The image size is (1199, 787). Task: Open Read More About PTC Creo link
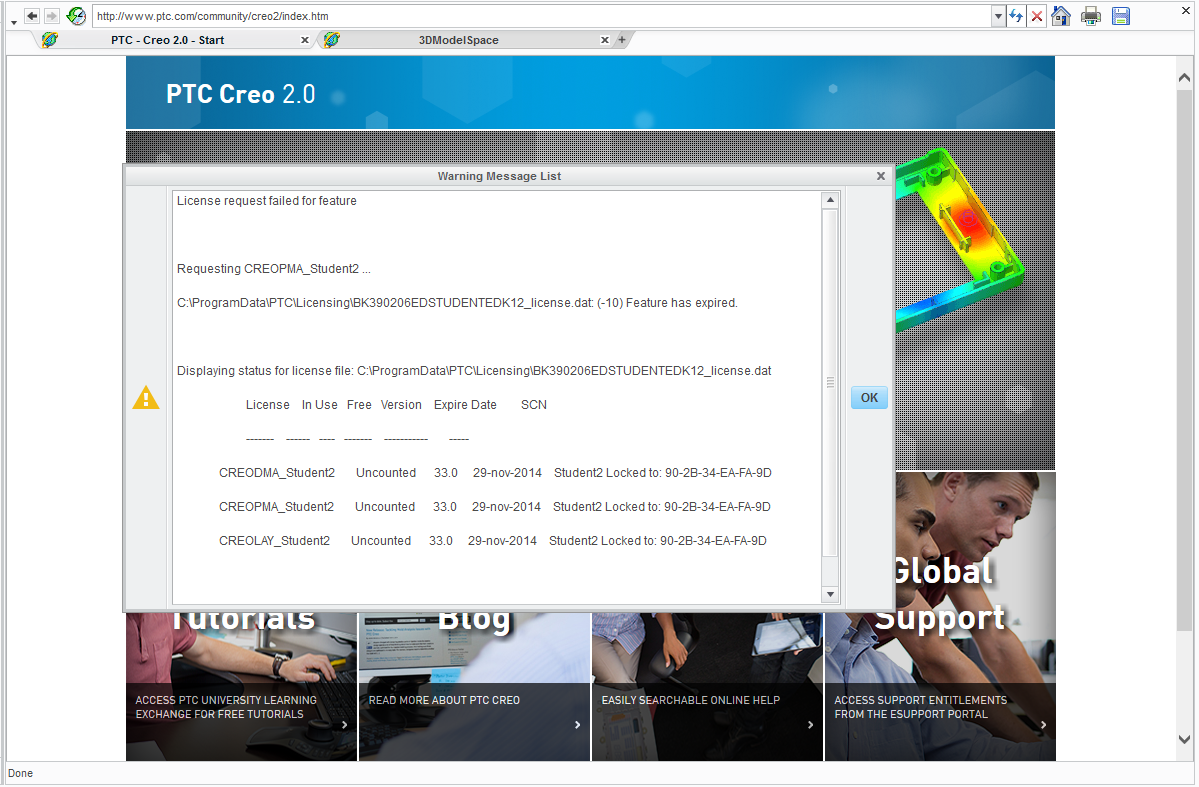[x=444, y=701]
